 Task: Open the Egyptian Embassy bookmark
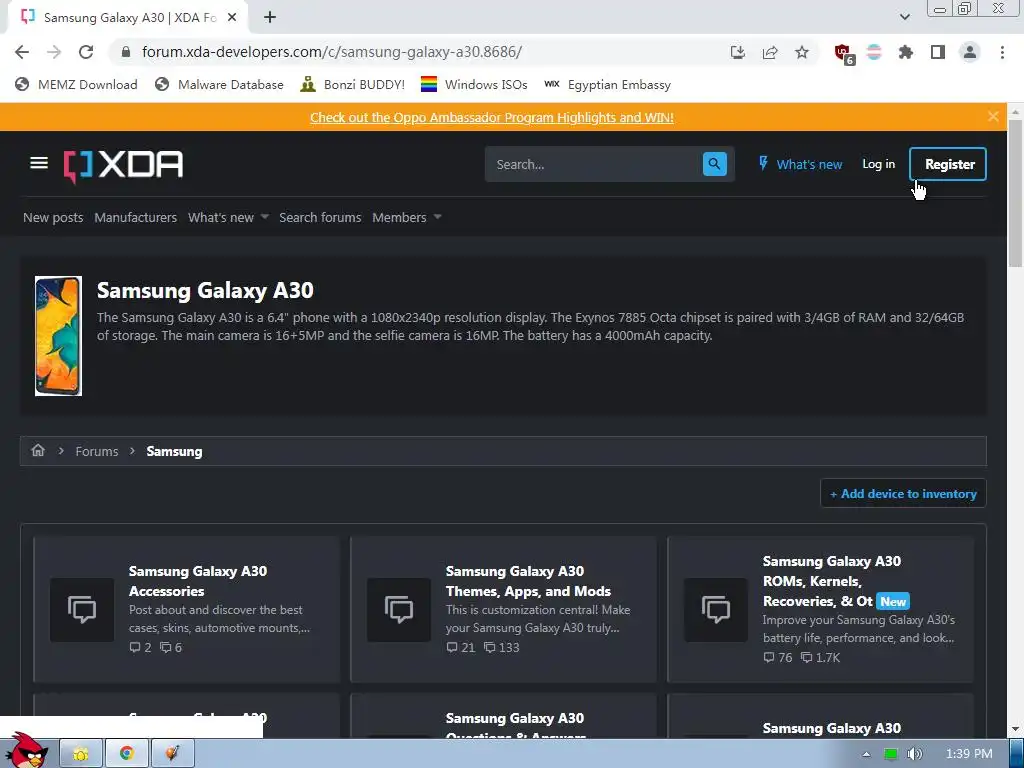(608, 84)
